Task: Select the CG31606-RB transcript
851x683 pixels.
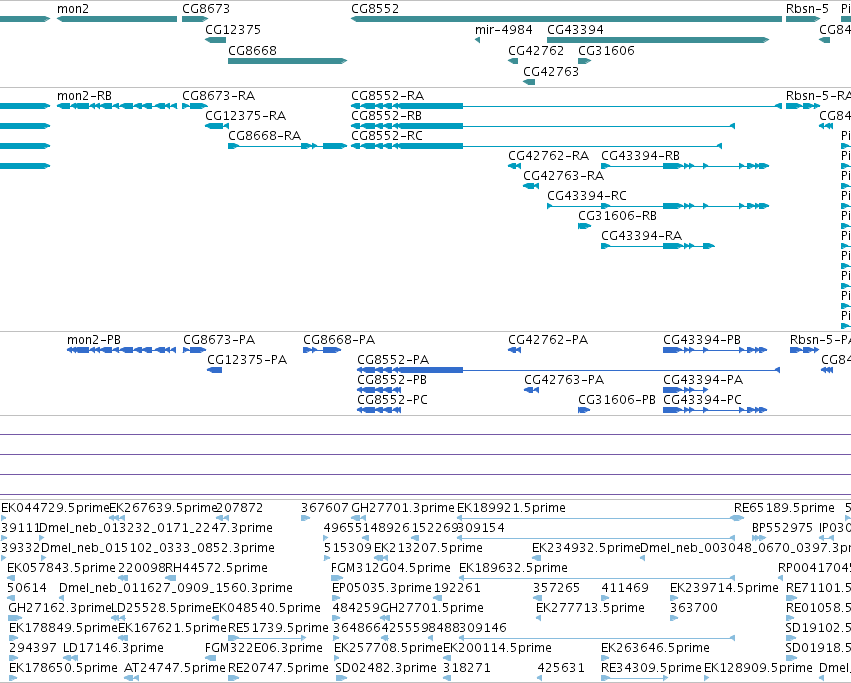Action: click(585, 226)
